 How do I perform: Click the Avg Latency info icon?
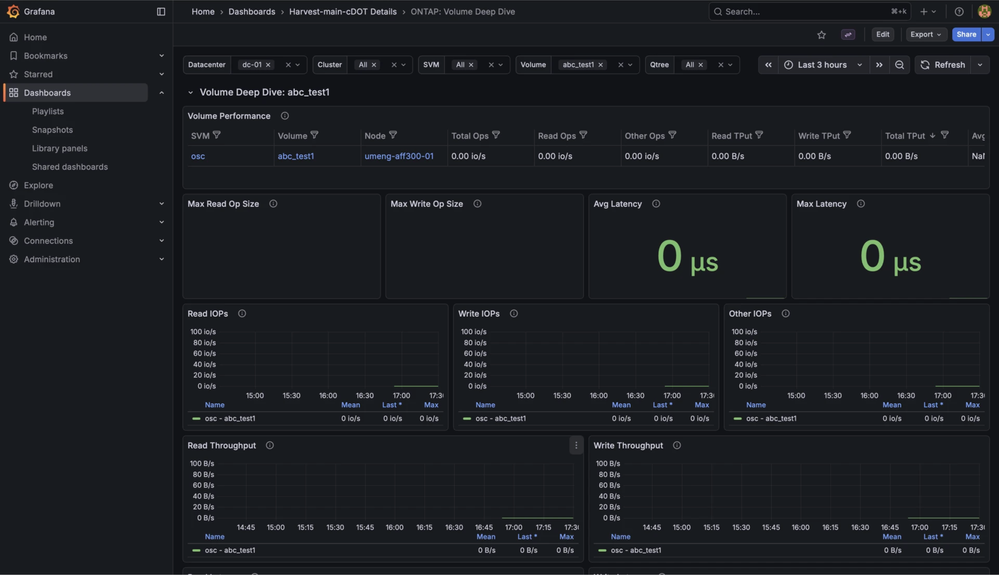(x=656, y=204)
